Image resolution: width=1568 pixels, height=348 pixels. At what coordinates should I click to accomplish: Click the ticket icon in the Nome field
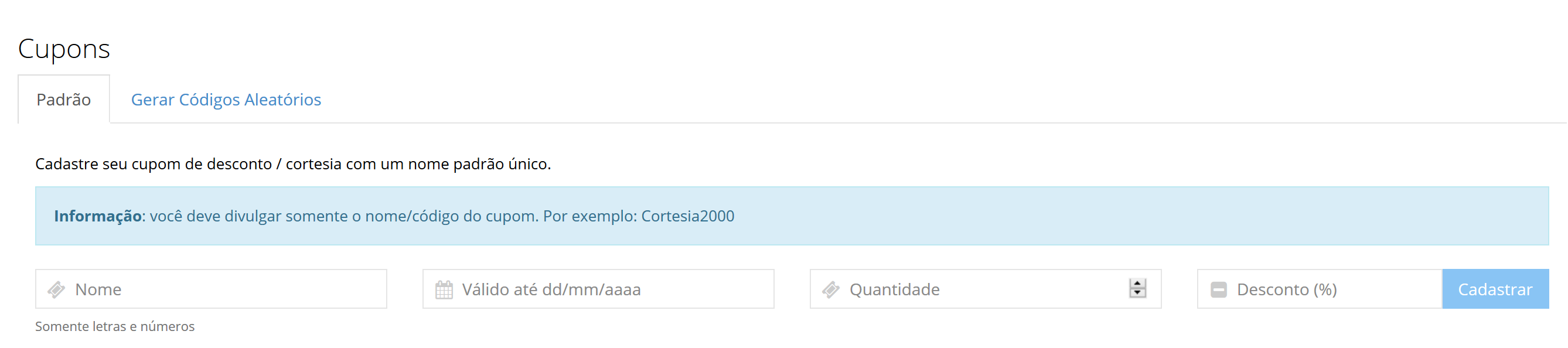point(57,289)
